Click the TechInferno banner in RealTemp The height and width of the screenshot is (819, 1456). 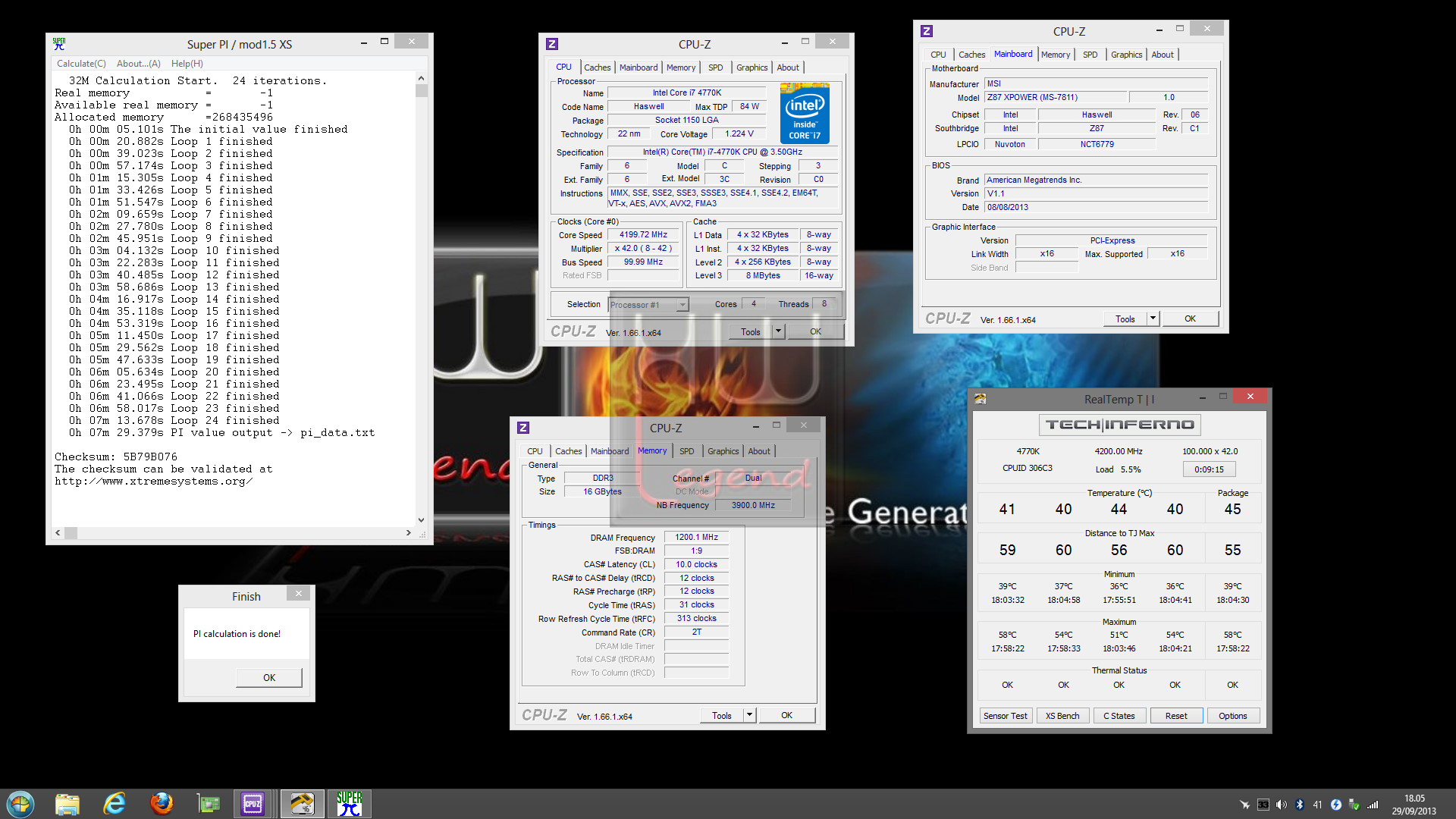(x=1119, y=425)
